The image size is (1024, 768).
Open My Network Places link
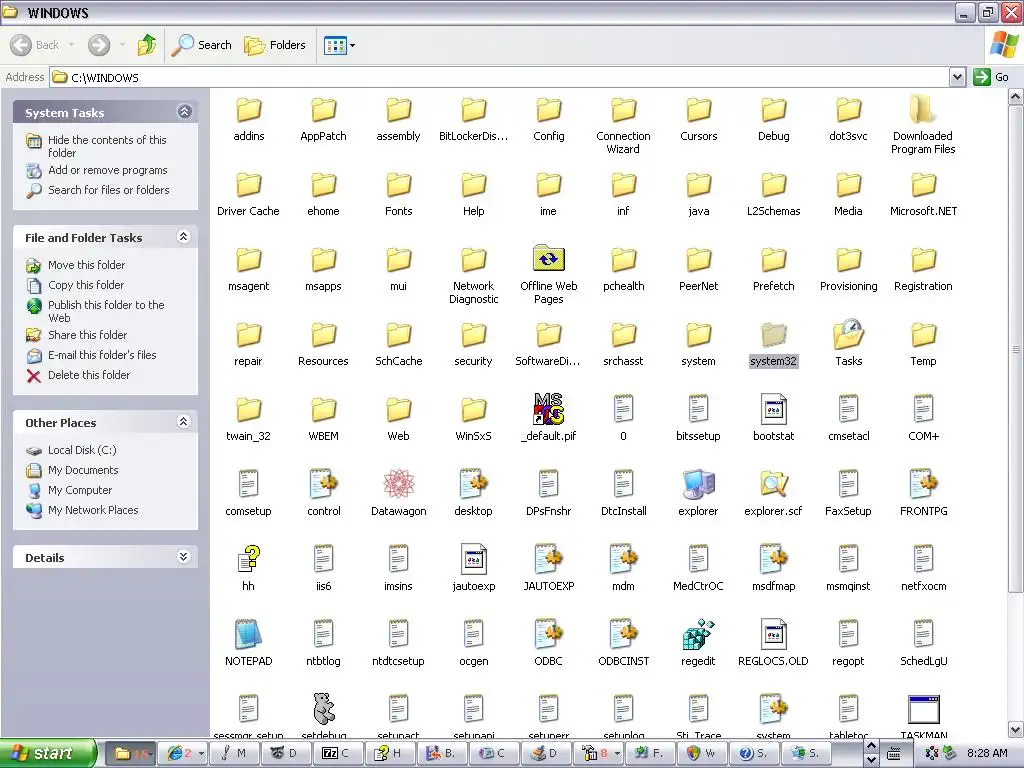pos(93,510)
